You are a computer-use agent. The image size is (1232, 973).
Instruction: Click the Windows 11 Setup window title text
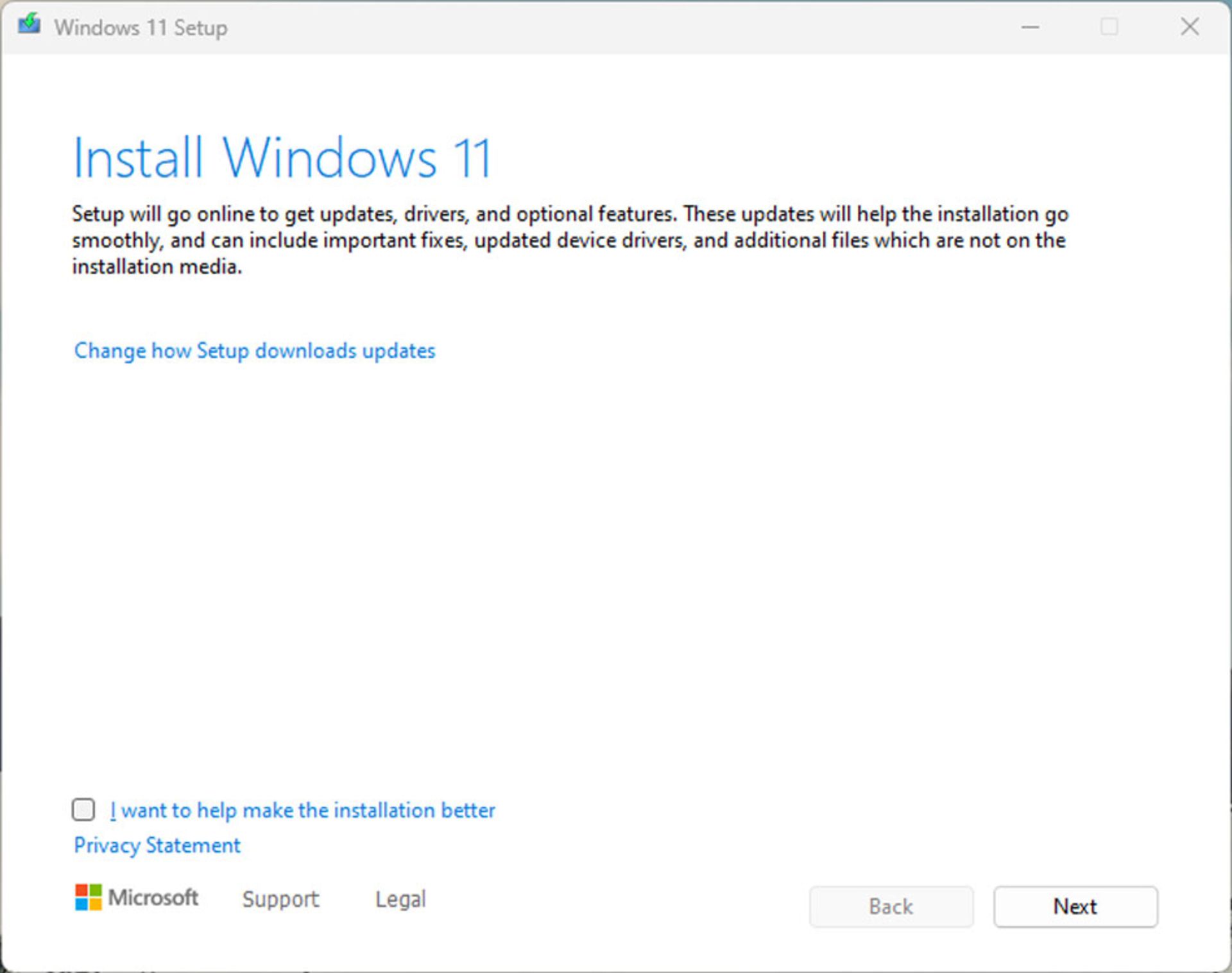pyautogui.click(x=141, y=28)
